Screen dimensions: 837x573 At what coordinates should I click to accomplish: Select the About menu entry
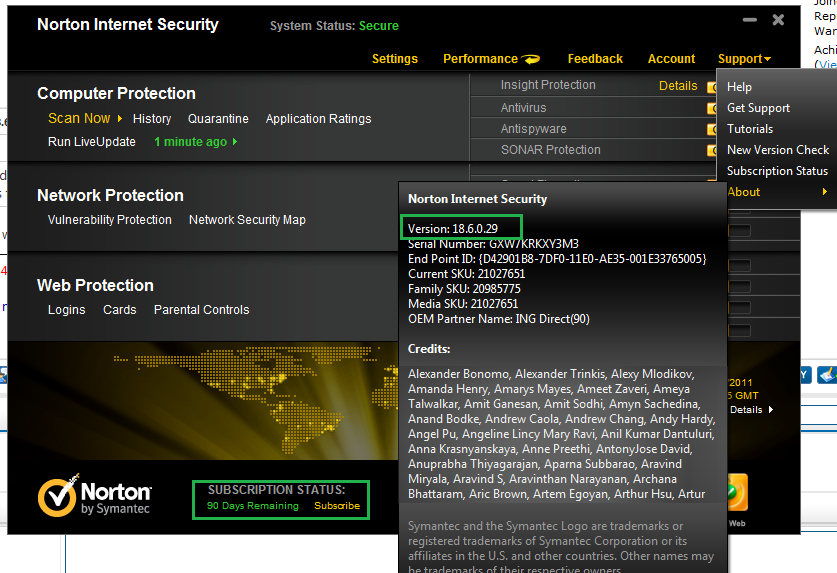(x=744, y=192)
